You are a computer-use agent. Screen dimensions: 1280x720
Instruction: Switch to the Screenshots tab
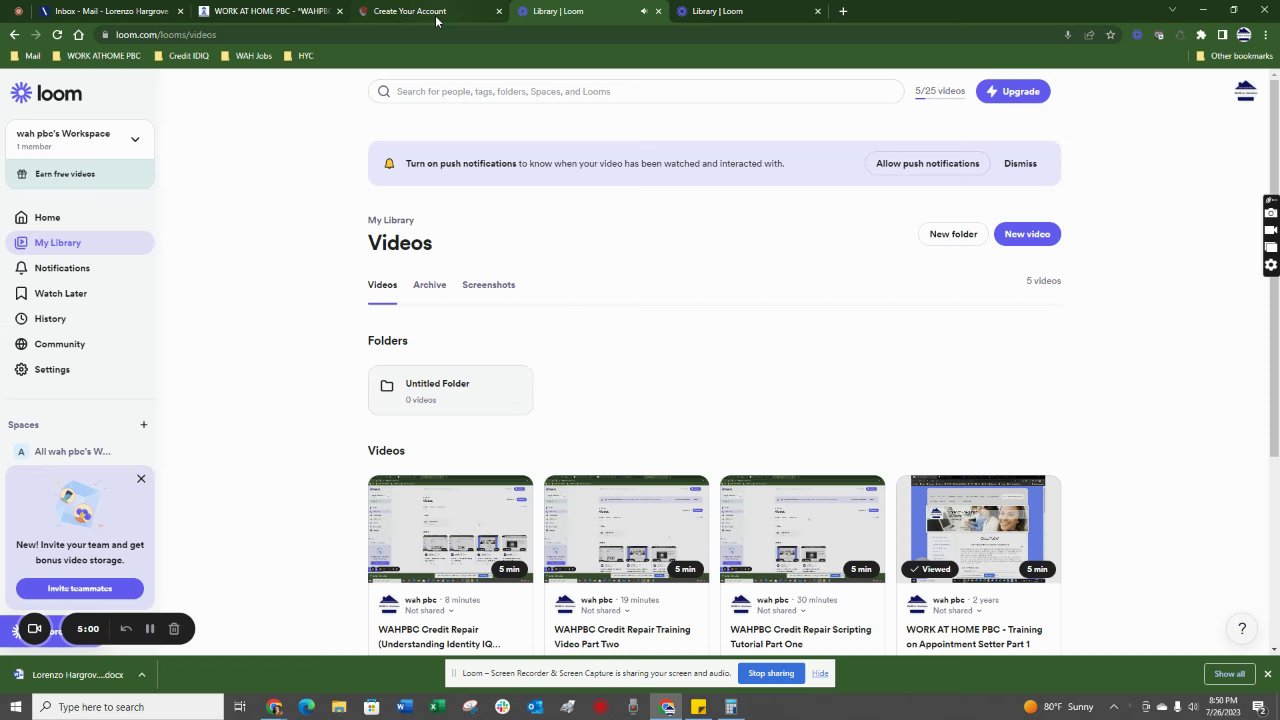(x=489, y=285)
